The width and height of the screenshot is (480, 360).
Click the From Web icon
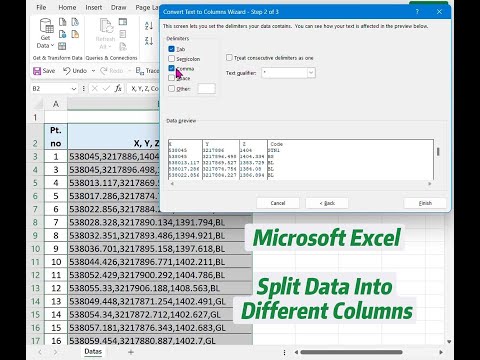tap(62, 34)
